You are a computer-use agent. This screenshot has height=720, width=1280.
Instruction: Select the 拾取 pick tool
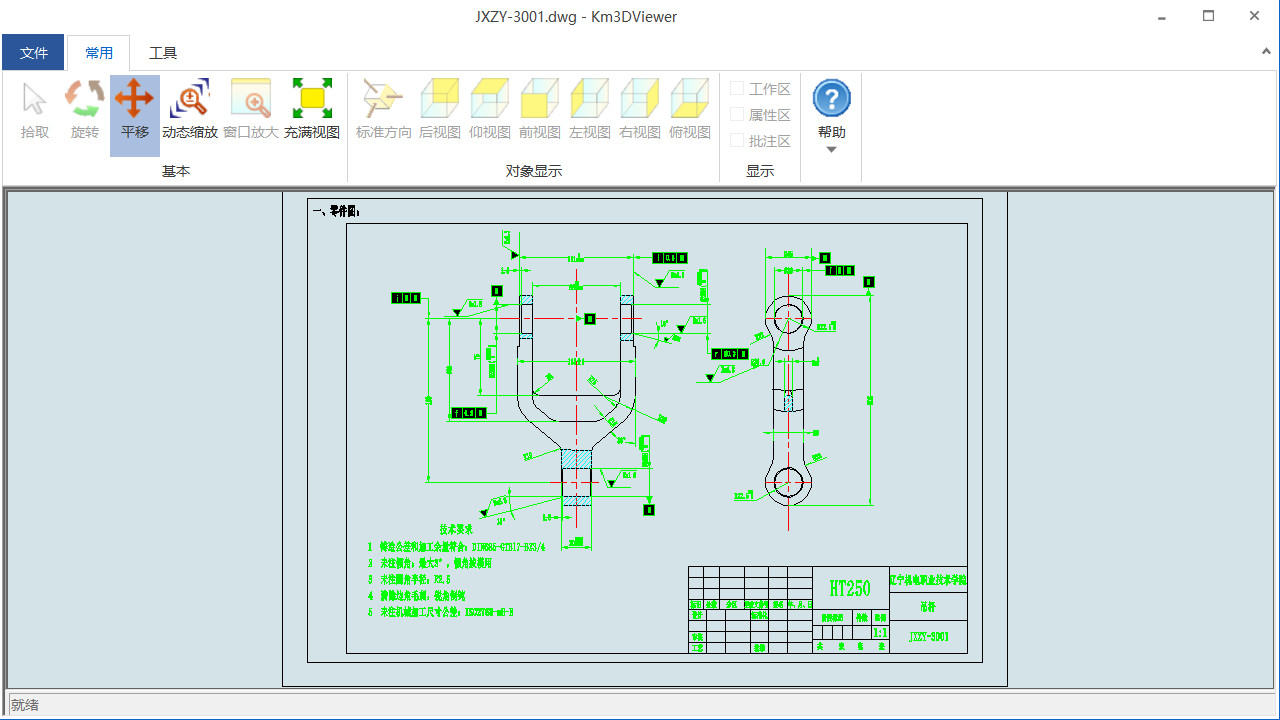[x=33, y=108]
